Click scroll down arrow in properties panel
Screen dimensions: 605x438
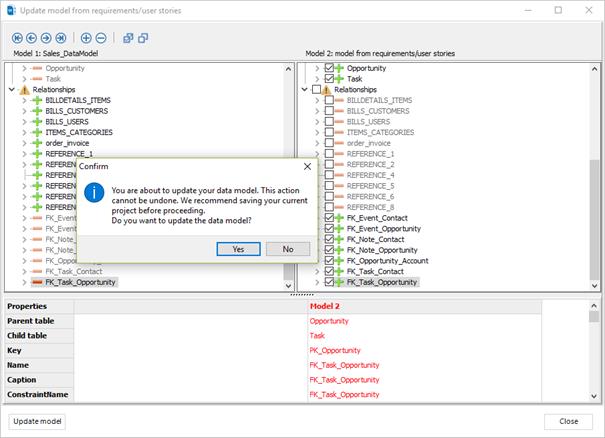(594, 396)
